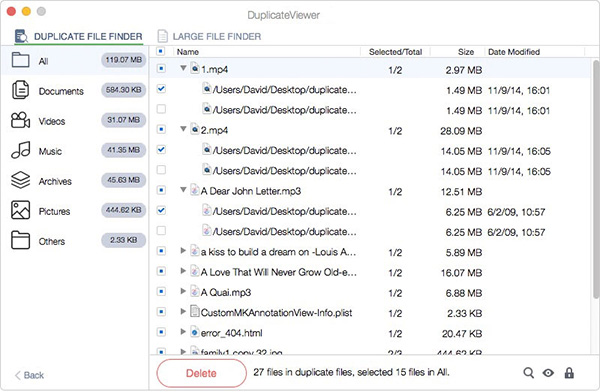600x392 pixels.
Task: Expand the a kiss to build a dream group
Action: 183,251
